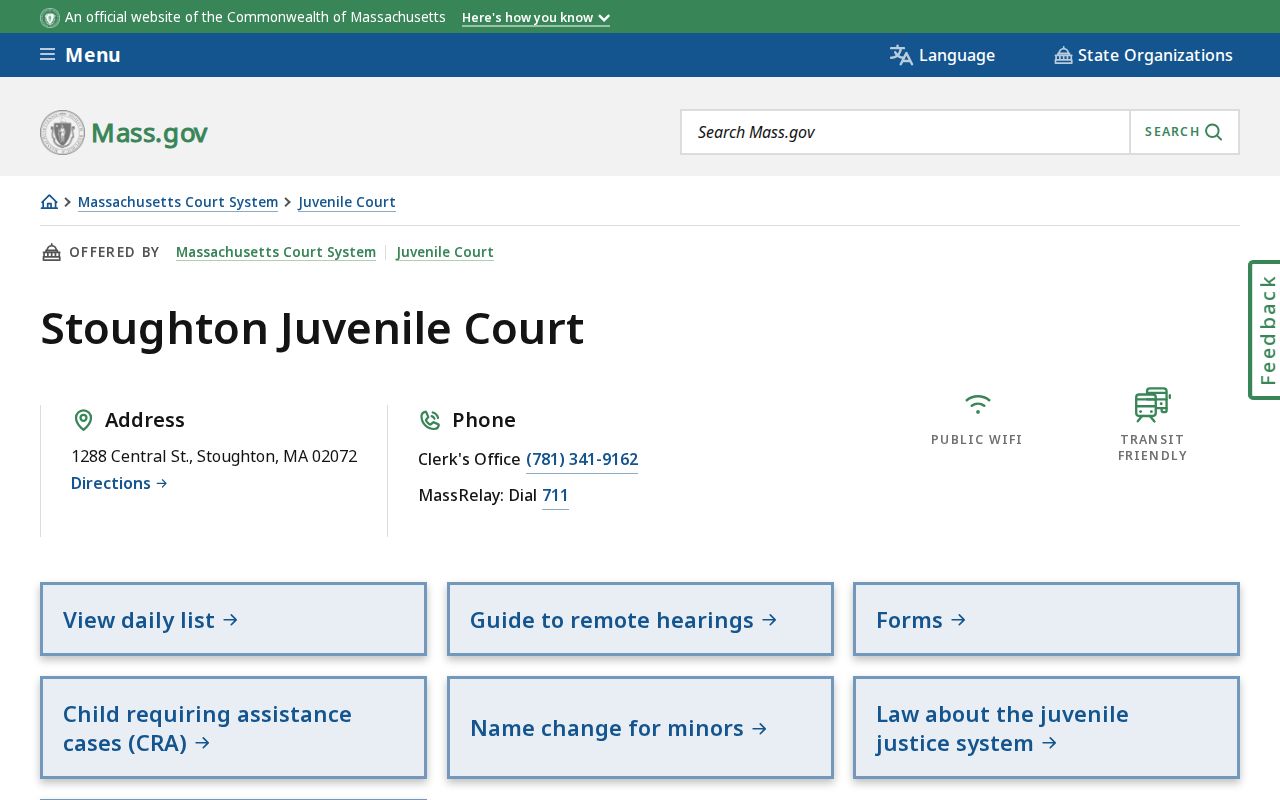Open State Organizations menu
Image resolution: width=1280 pixels, height=800 pixels.
[x=1143, y=55]
